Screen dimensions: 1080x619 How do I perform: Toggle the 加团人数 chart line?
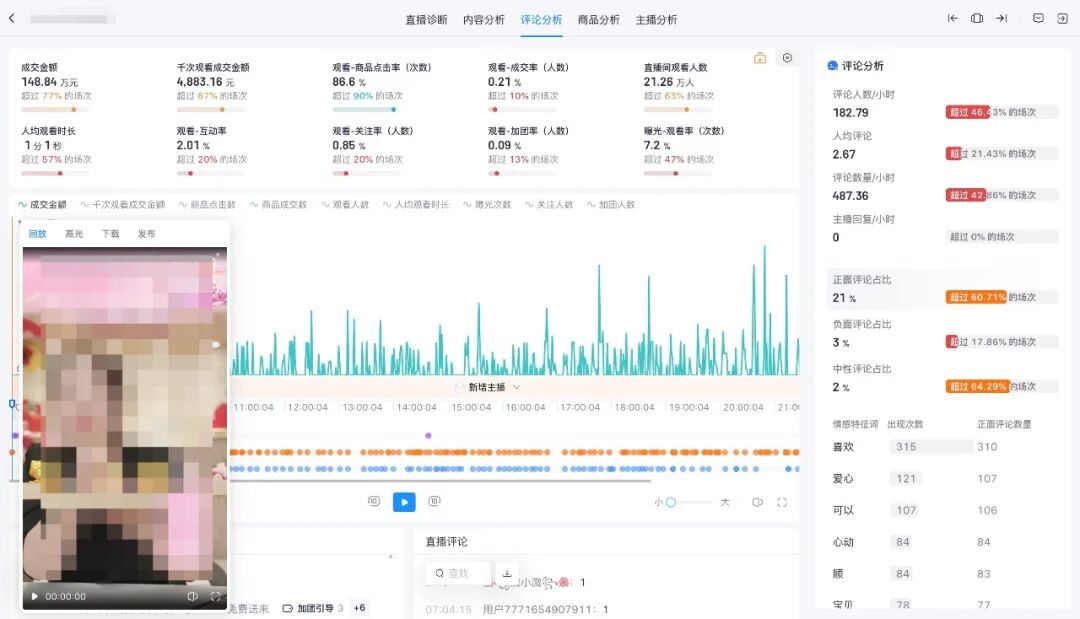[611, 204]
